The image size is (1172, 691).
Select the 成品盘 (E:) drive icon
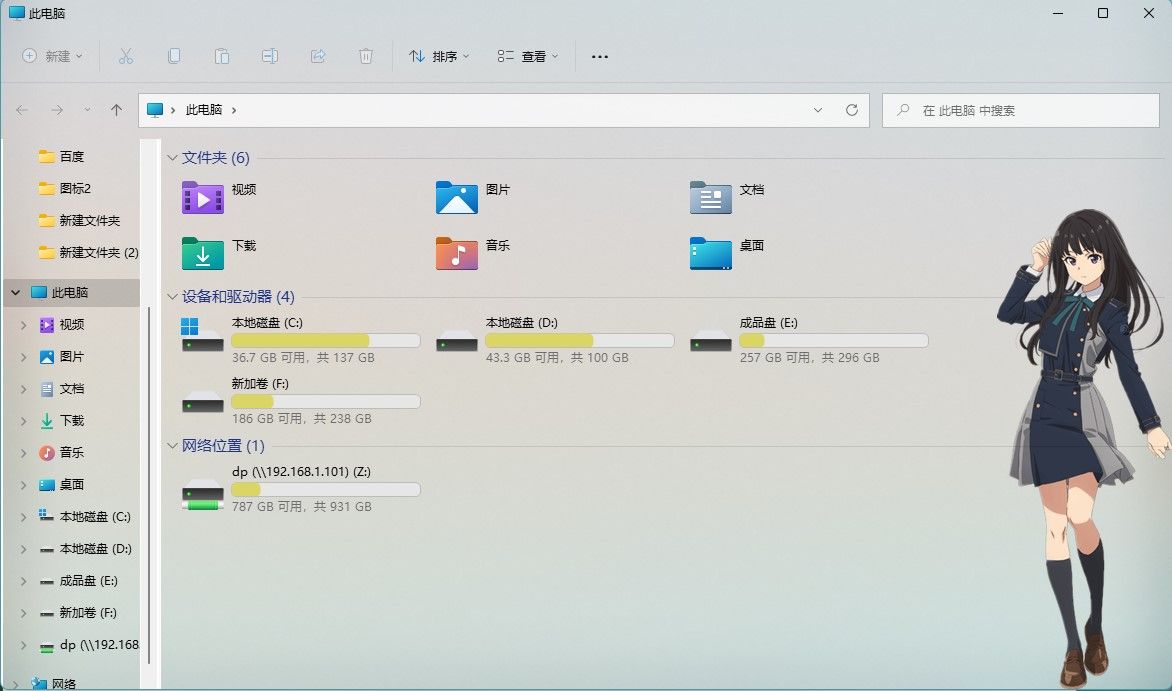coord(711,342)
